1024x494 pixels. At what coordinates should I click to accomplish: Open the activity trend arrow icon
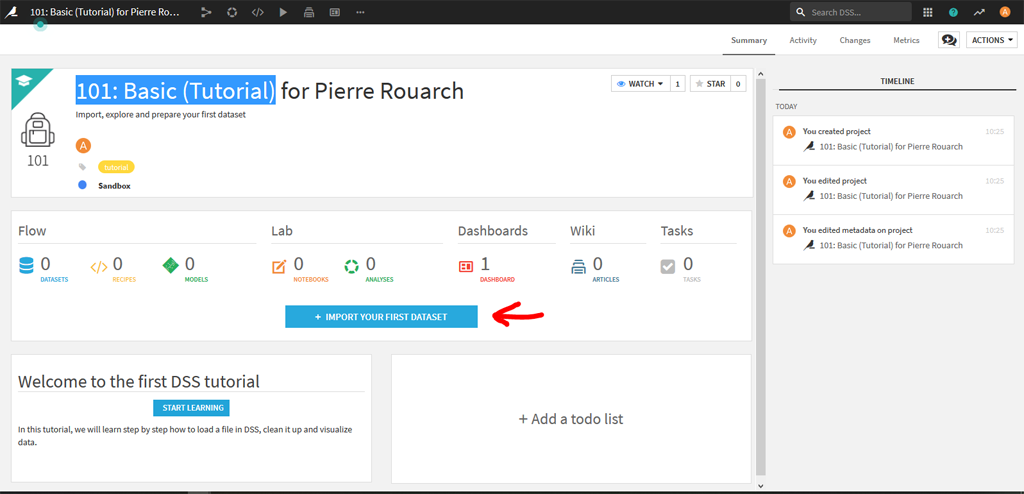click(x=979, y=12)
